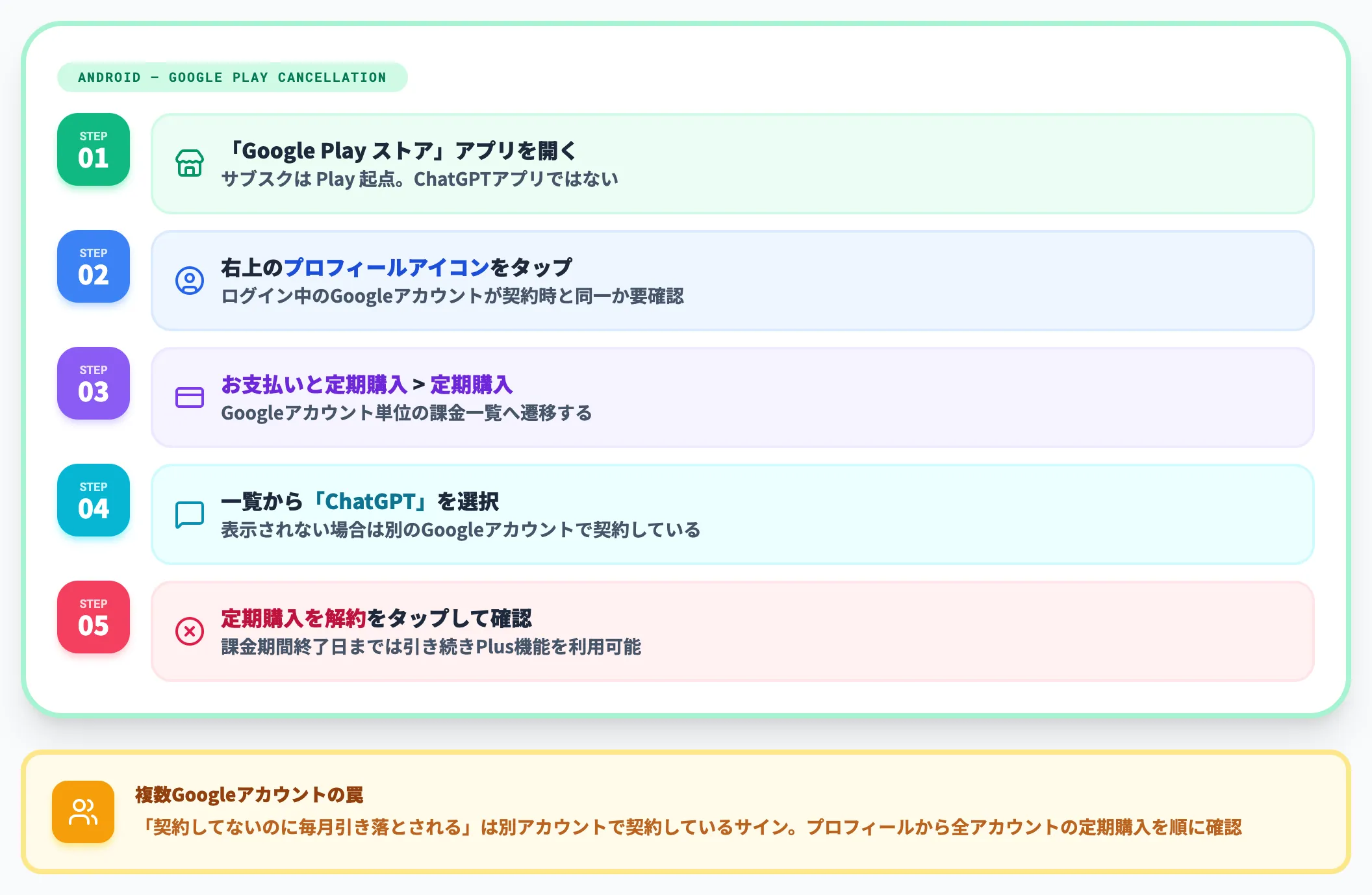Click the blue STEP 02 badge
This screenshot has width=1372, height=895.
[x=94, y=266]
